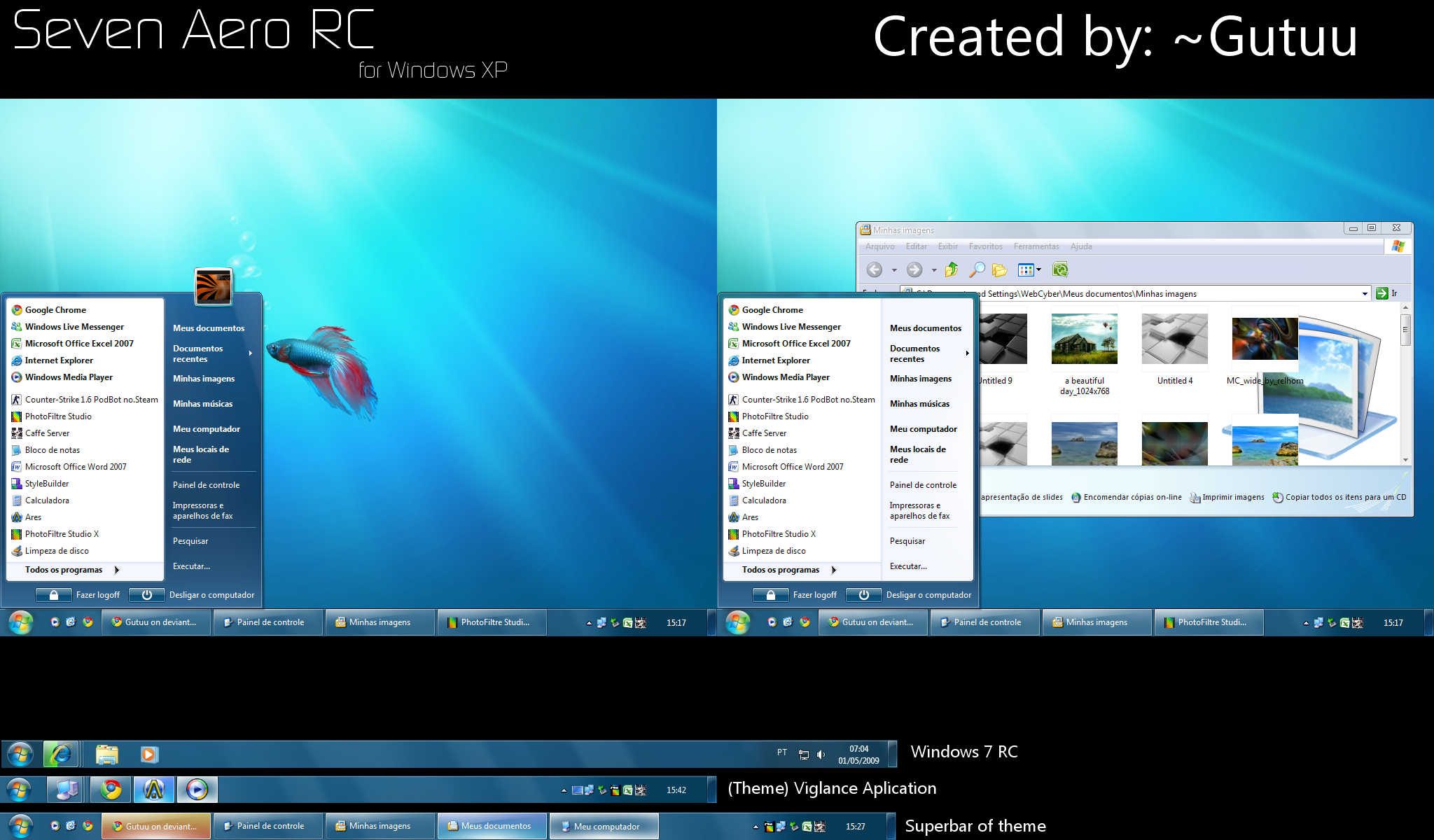
Task: Click the Start orb on the Viglance taskbar
Action: tap(19, 790)
